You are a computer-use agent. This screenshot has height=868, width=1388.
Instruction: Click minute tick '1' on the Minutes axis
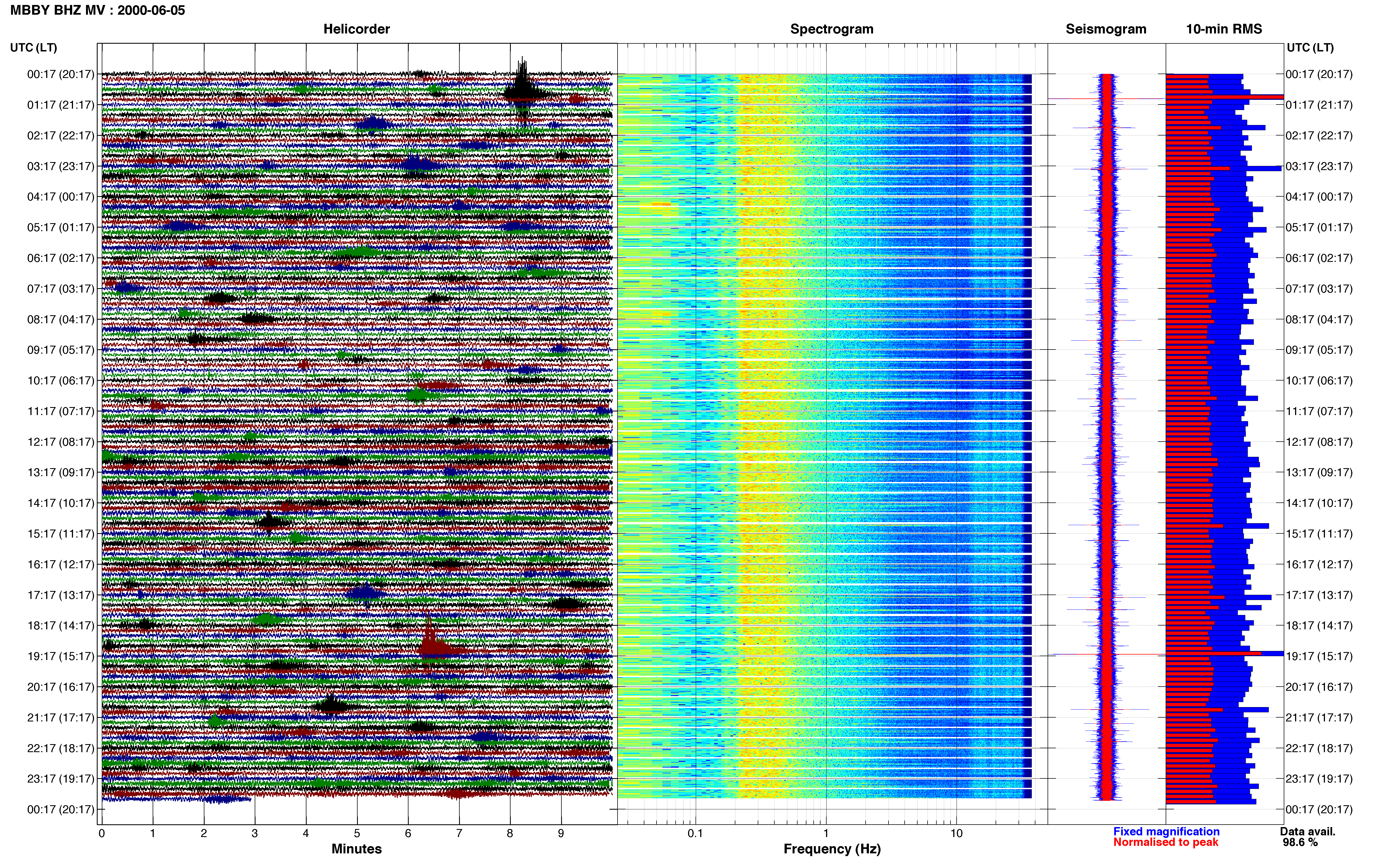[x=153, y=833]
